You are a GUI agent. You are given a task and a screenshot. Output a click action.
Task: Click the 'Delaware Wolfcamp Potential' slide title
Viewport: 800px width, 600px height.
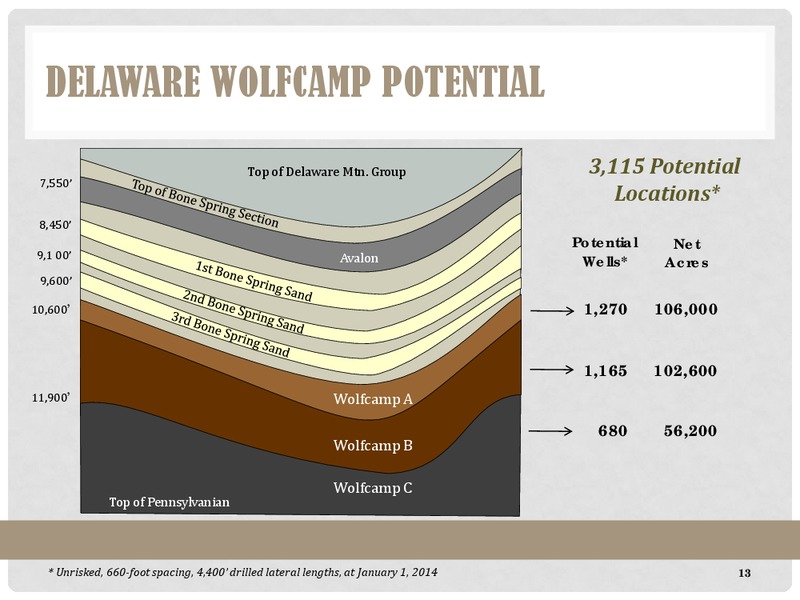point(295,81)
